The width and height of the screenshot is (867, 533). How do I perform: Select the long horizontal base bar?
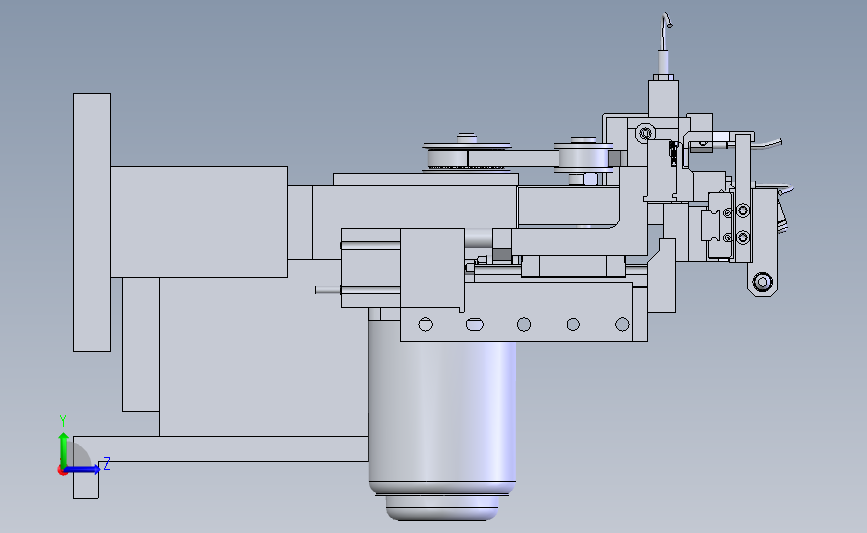[x=221, y=448]
